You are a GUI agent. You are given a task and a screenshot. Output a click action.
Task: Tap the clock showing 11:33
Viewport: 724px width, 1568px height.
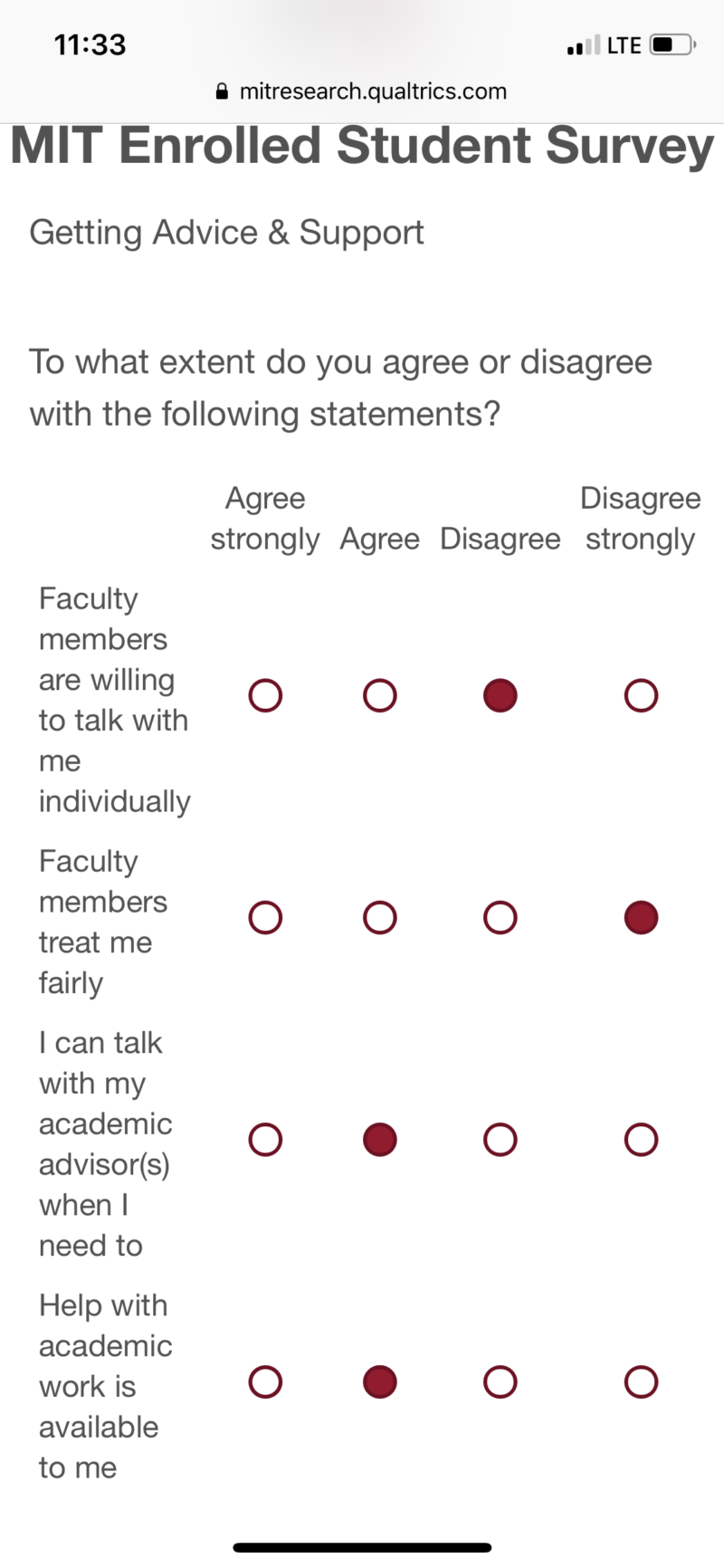[x=90, y=44]
